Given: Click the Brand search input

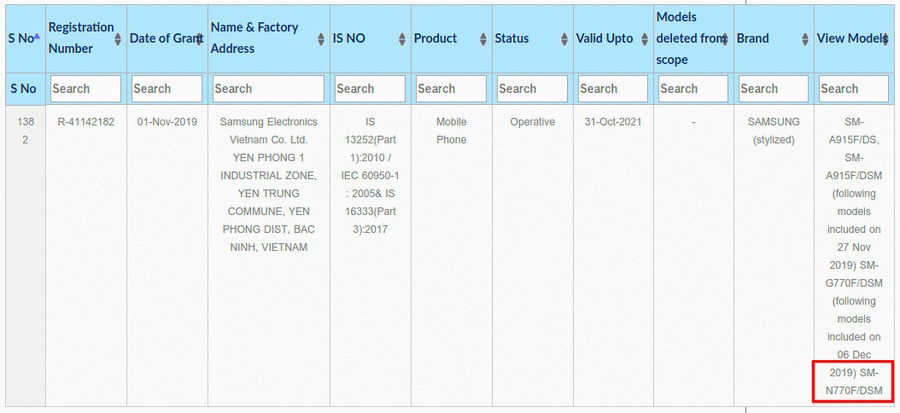Looking at the screenshot, I should (773, 88).
